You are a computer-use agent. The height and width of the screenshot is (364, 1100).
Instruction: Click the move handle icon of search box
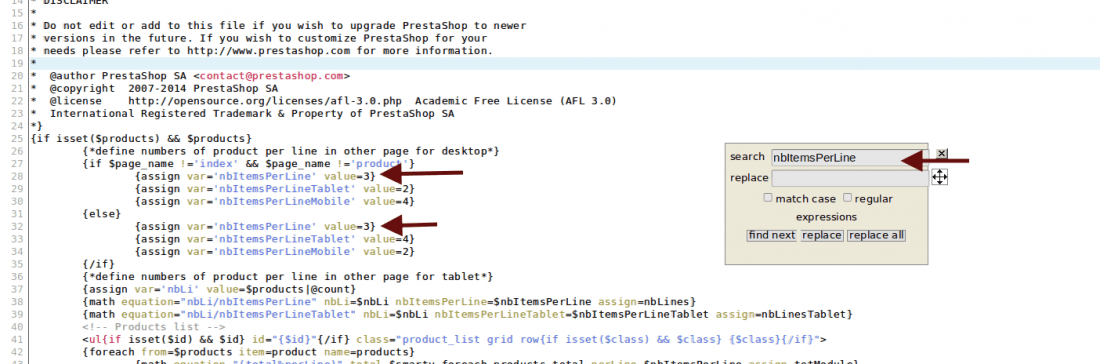coord(939,177)
